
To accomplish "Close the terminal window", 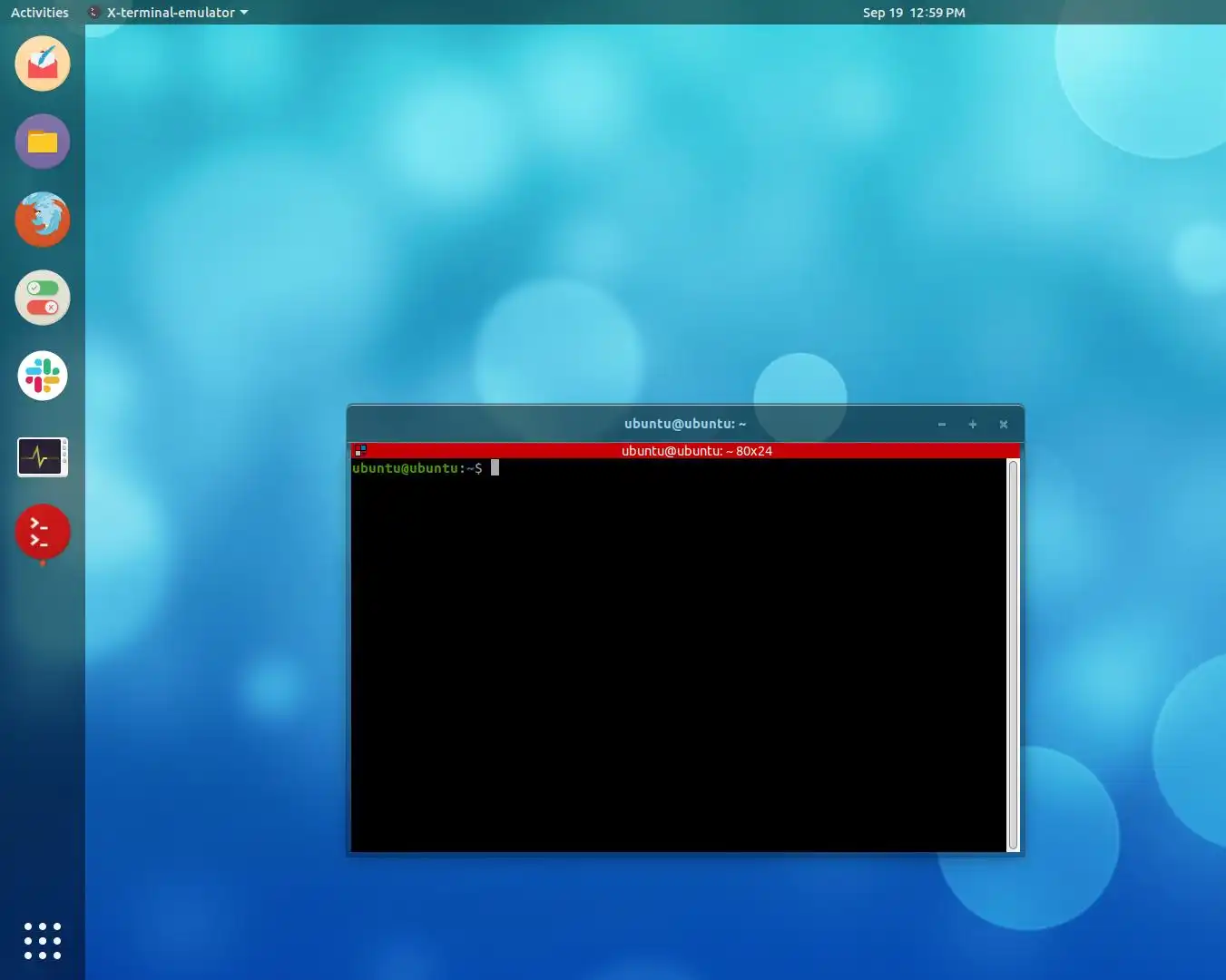I will click(1004, 424).
